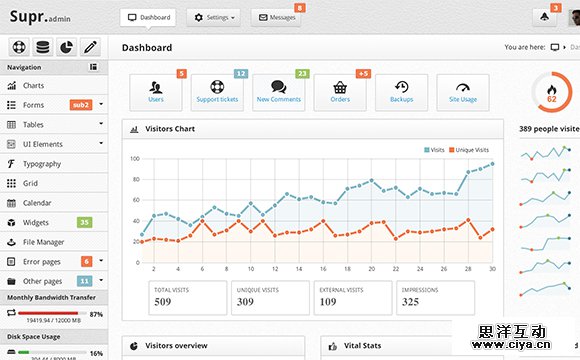Click the Visitors Chart header icon
The image size is (580, 360).
[x=134, y=129]
